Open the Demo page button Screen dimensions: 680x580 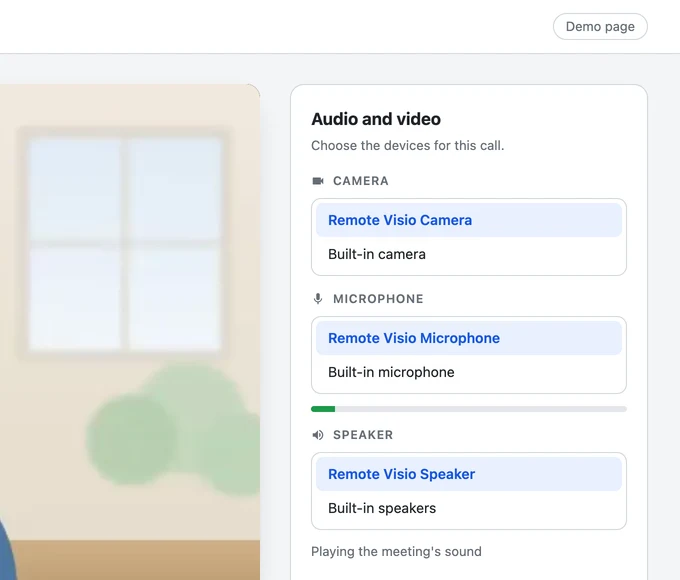pos(600,26)
